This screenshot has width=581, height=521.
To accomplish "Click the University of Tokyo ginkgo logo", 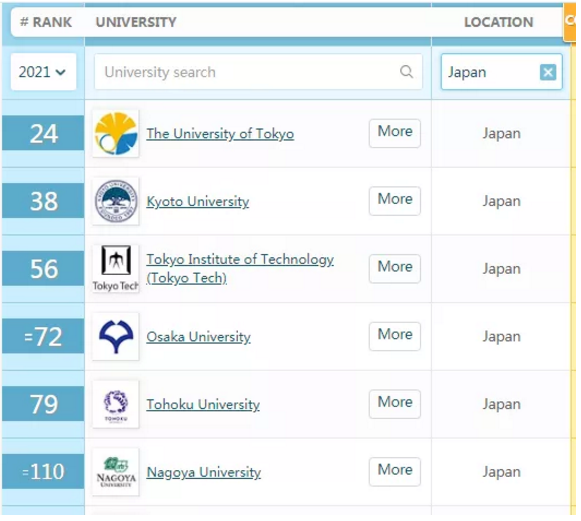I will coord(116,134).
